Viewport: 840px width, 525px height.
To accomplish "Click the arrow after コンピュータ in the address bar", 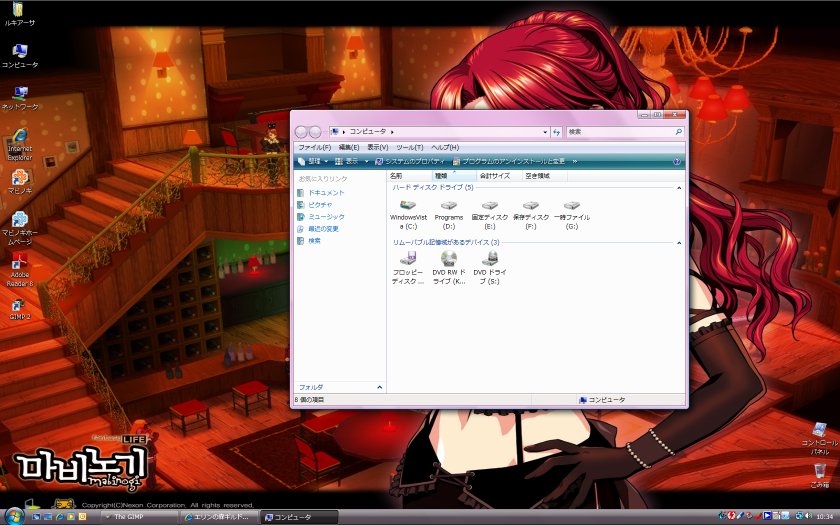I will [x=392, y=132].
